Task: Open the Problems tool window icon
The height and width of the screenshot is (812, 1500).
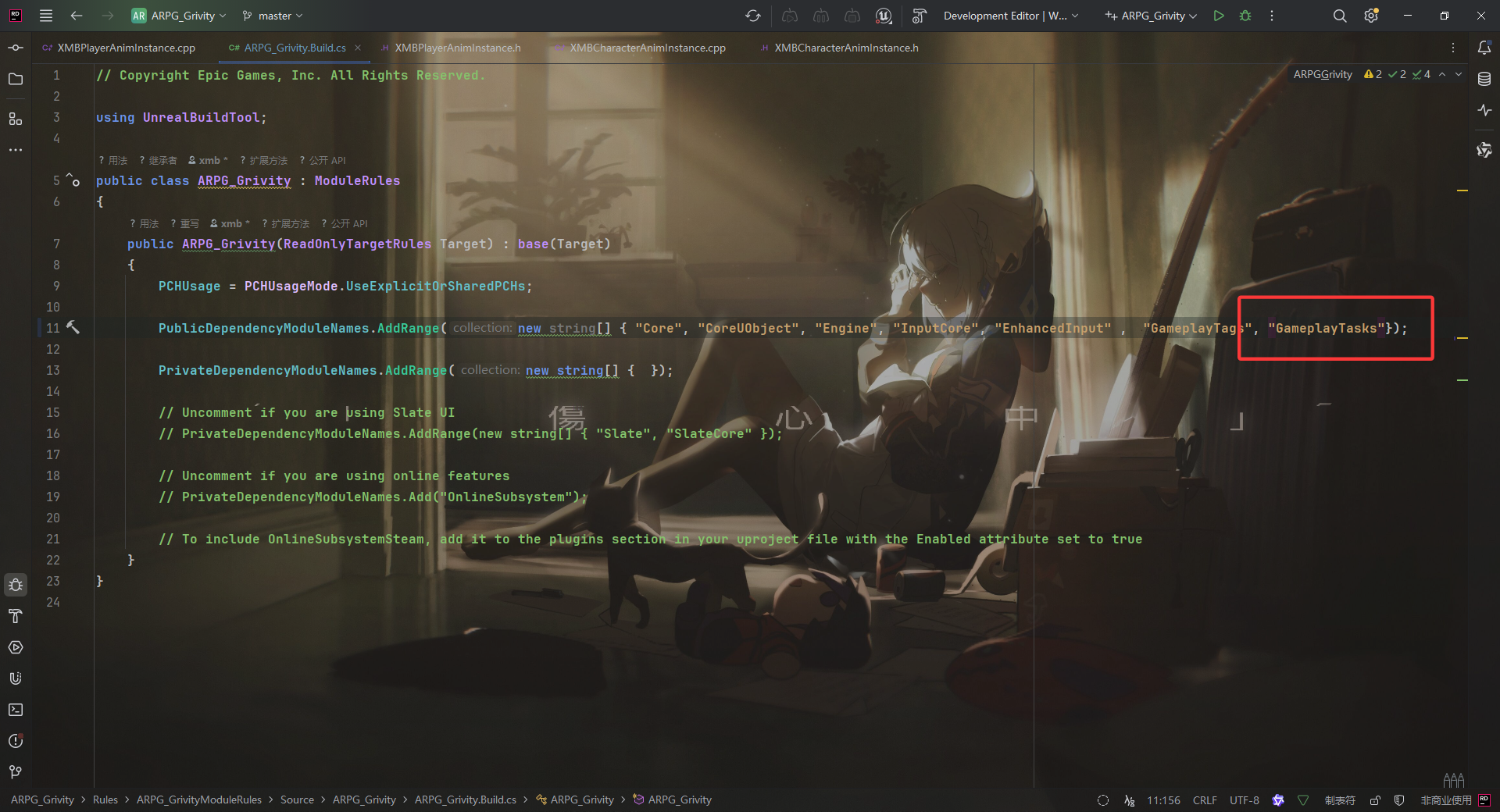Action: tap(16, 741)
